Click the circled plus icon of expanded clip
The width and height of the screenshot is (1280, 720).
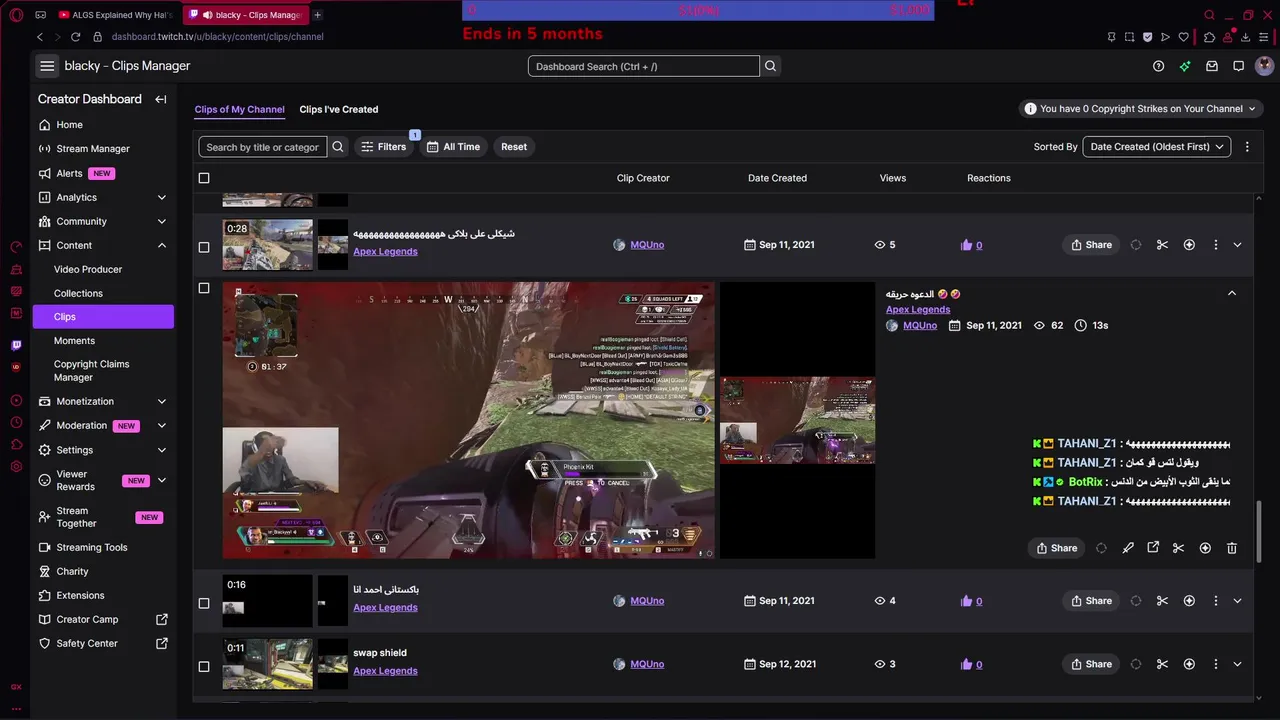(x=1205, y=548)
